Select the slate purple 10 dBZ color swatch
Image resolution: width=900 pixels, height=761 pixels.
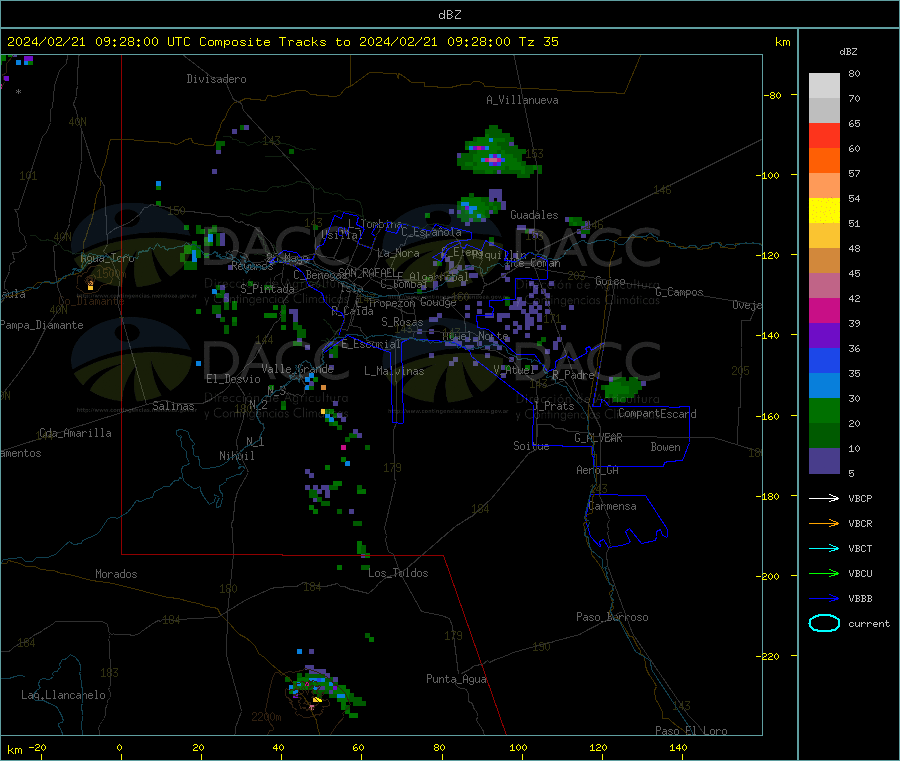pos(824,461)
